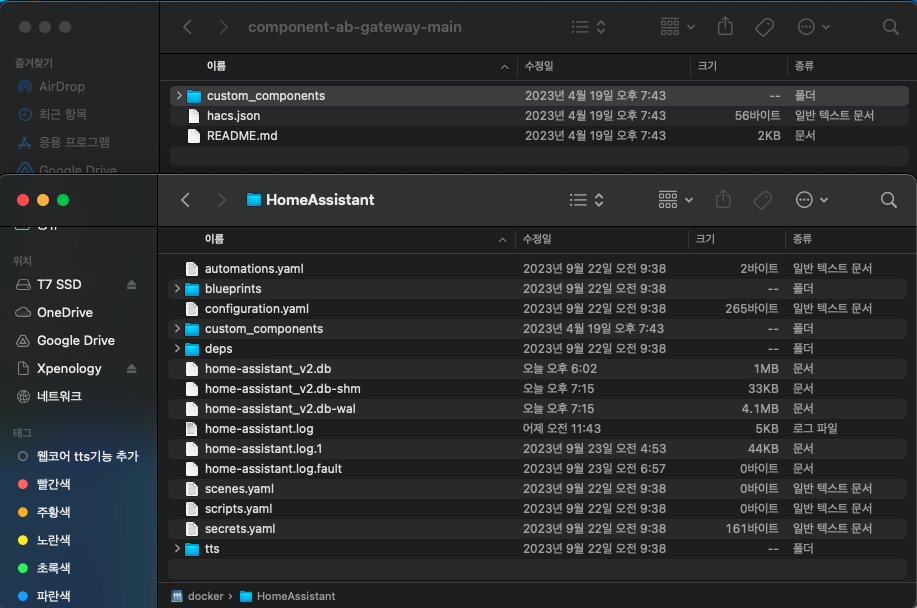Select README.md in component-ab-gateway-main window

tap(539, 136)
